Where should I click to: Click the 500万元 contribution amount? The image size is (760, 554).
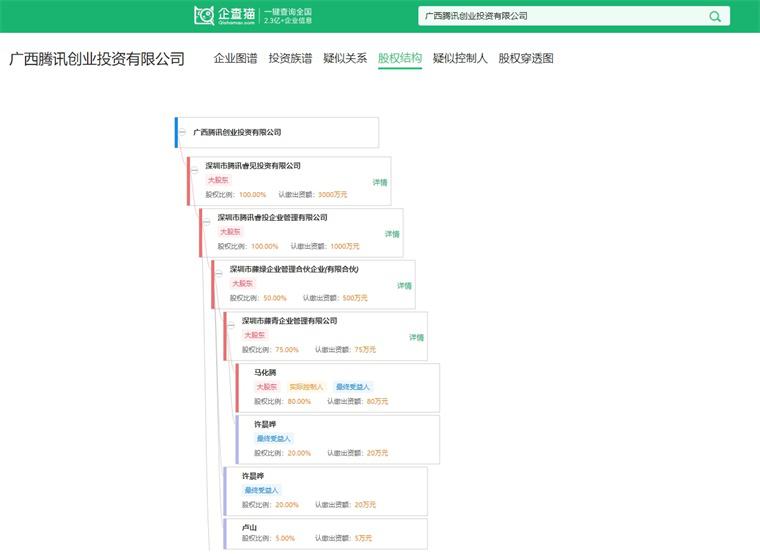(355, 298)
